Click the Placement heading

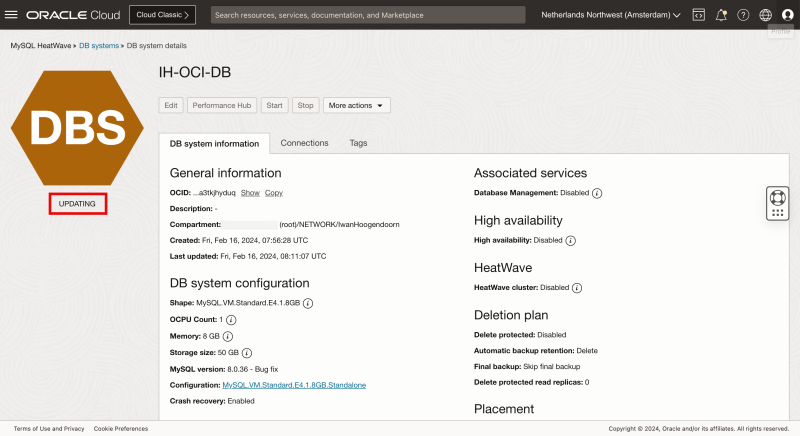(504, 409)
